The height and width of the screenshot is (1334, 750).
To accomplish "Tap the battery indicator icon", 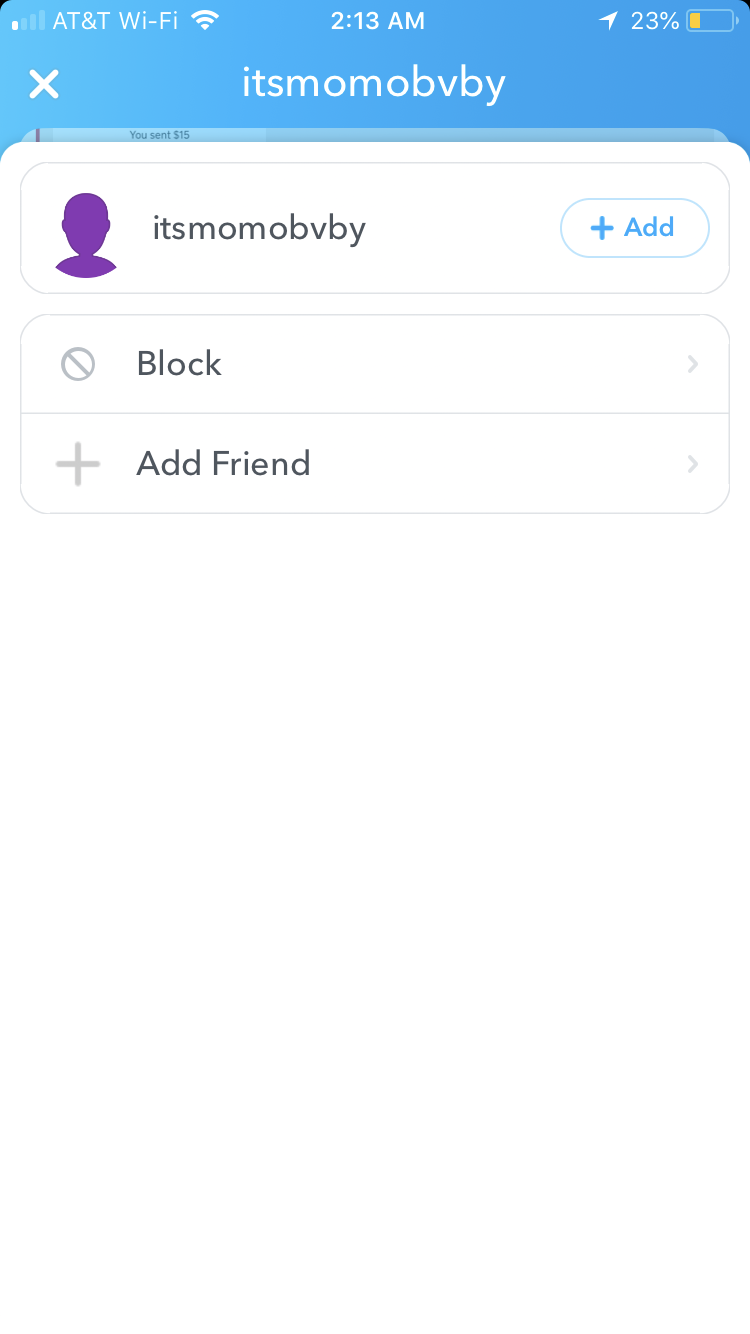I will point(712,20).
